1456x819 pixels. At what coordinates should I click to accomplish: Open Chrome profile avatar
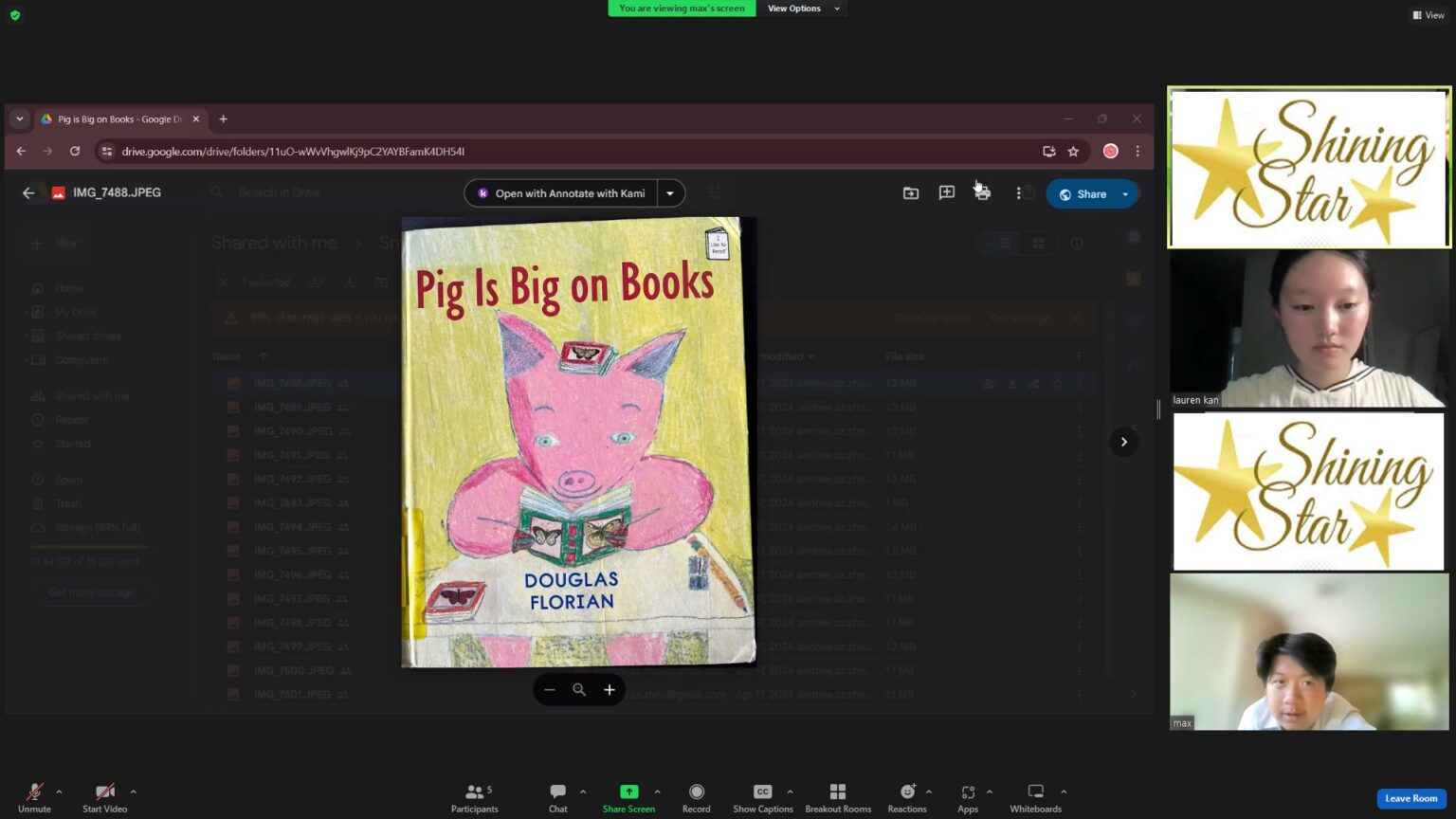point(1111,152)
